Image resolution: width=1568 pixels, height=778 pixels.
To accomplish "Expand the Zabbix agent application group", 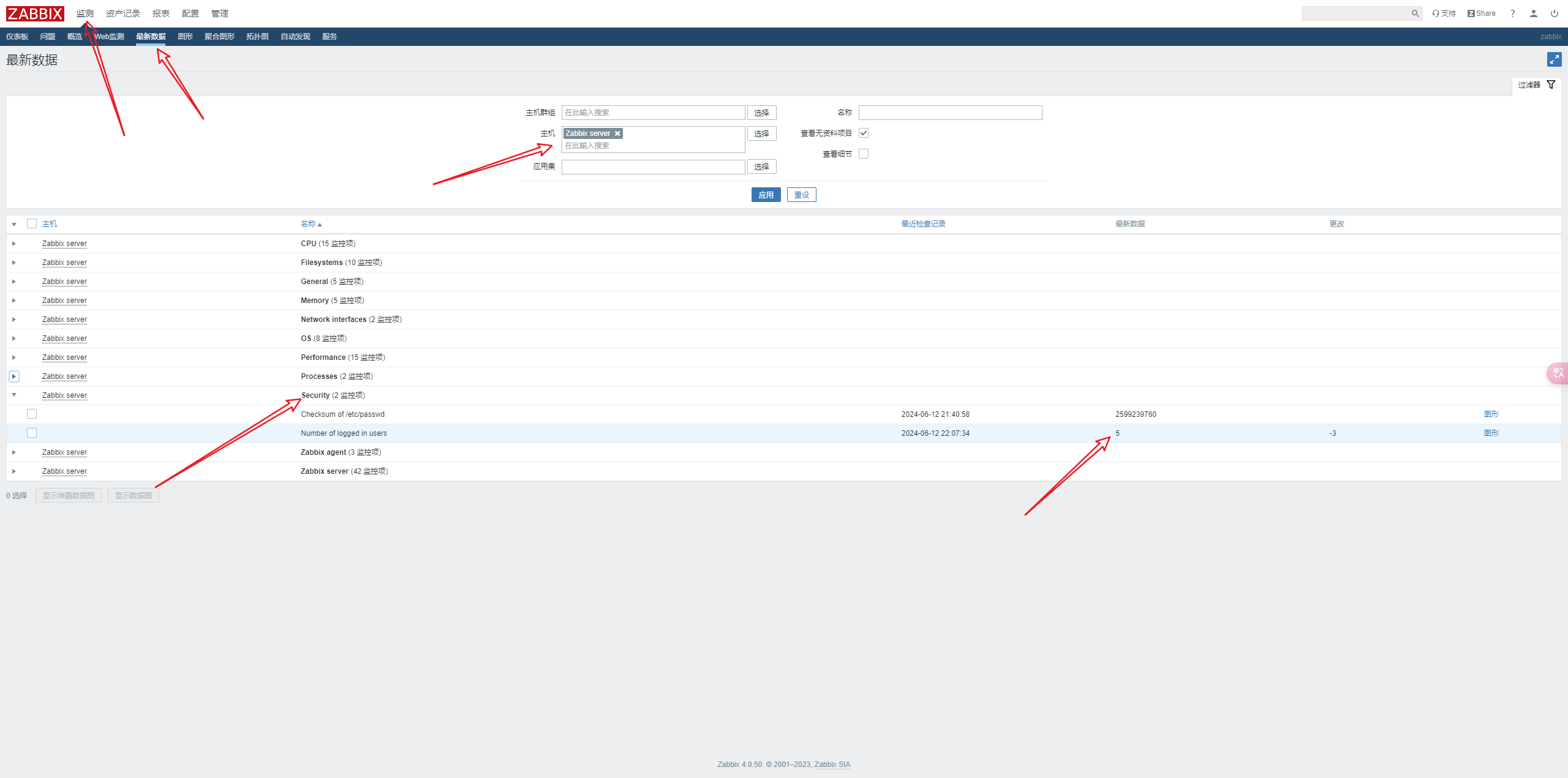I will [14, 452].
